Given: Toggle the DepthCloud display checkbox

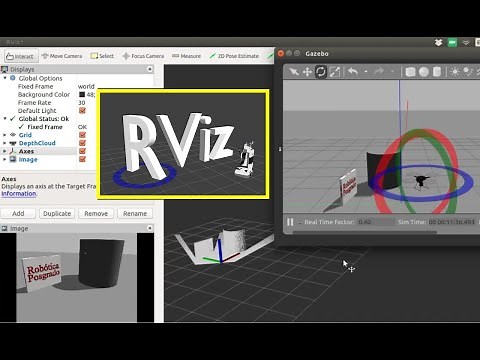Looking at the screenshot, I should pos(82,143).
